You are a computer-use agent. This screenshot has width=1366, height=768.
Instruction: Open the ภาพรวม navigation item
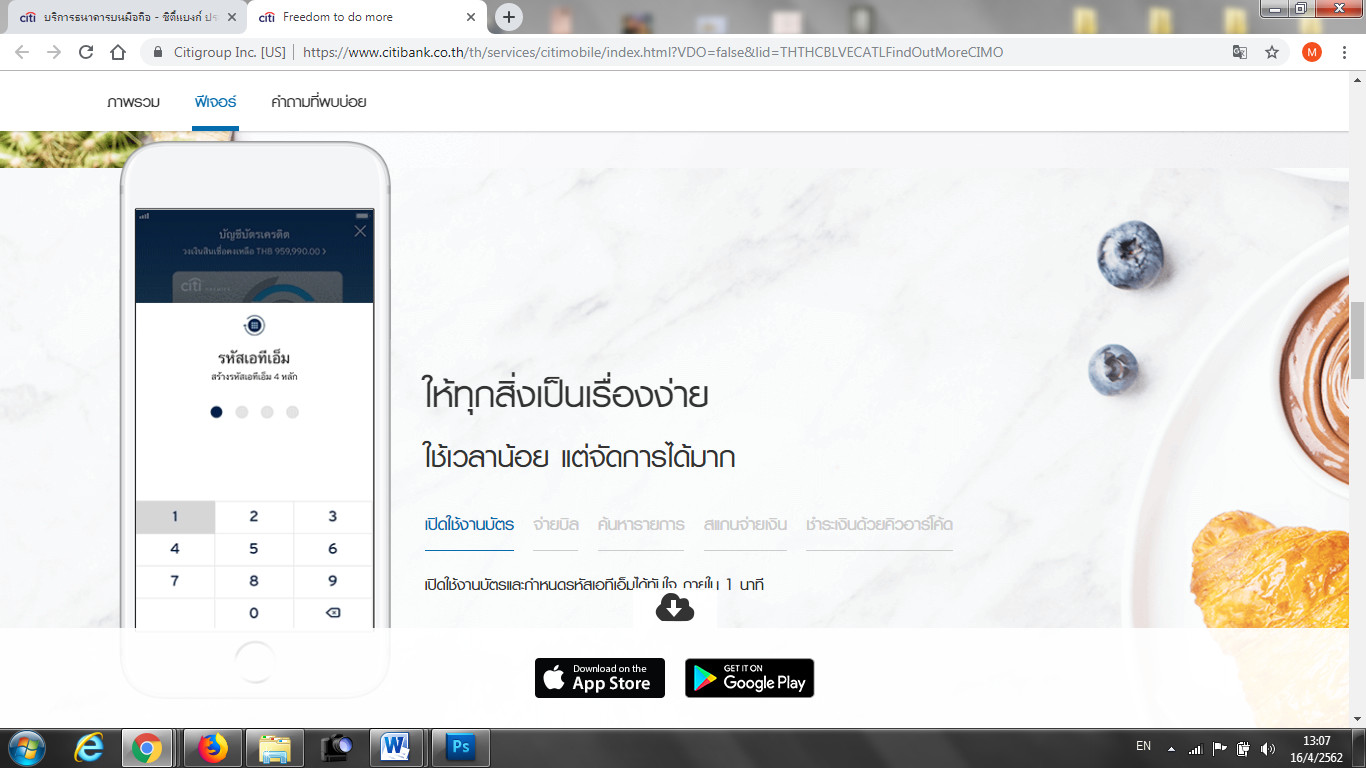pos(133,101)
